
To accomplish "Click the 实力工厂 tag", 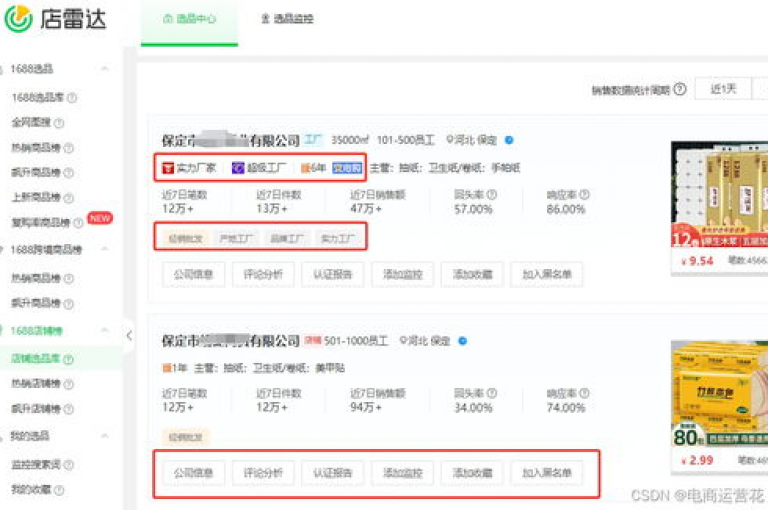I will 337,239.
